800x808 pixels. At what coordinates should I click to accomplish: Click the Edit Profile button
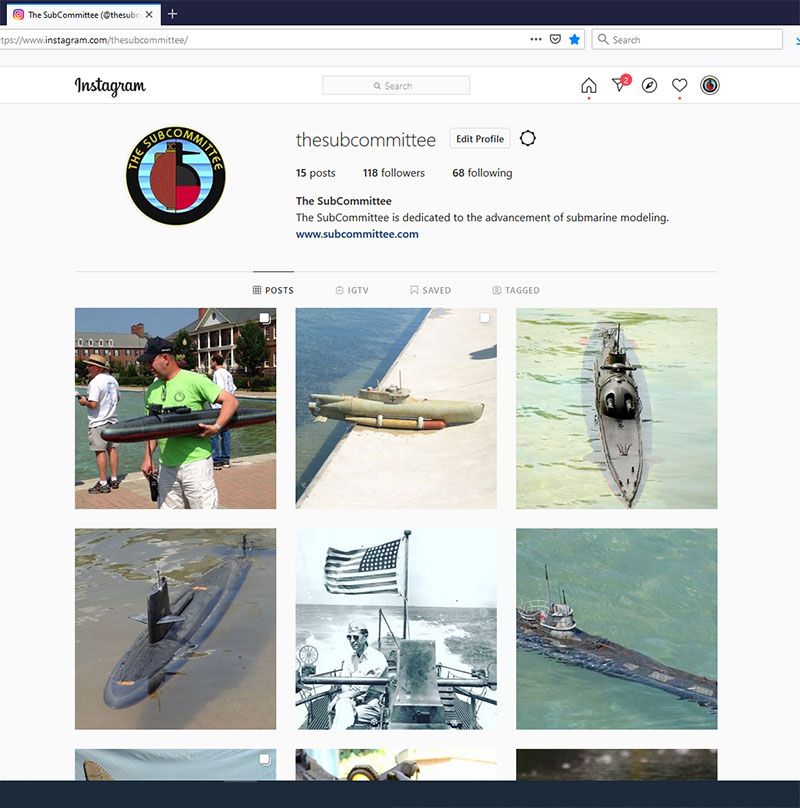(x=480, y=139)
